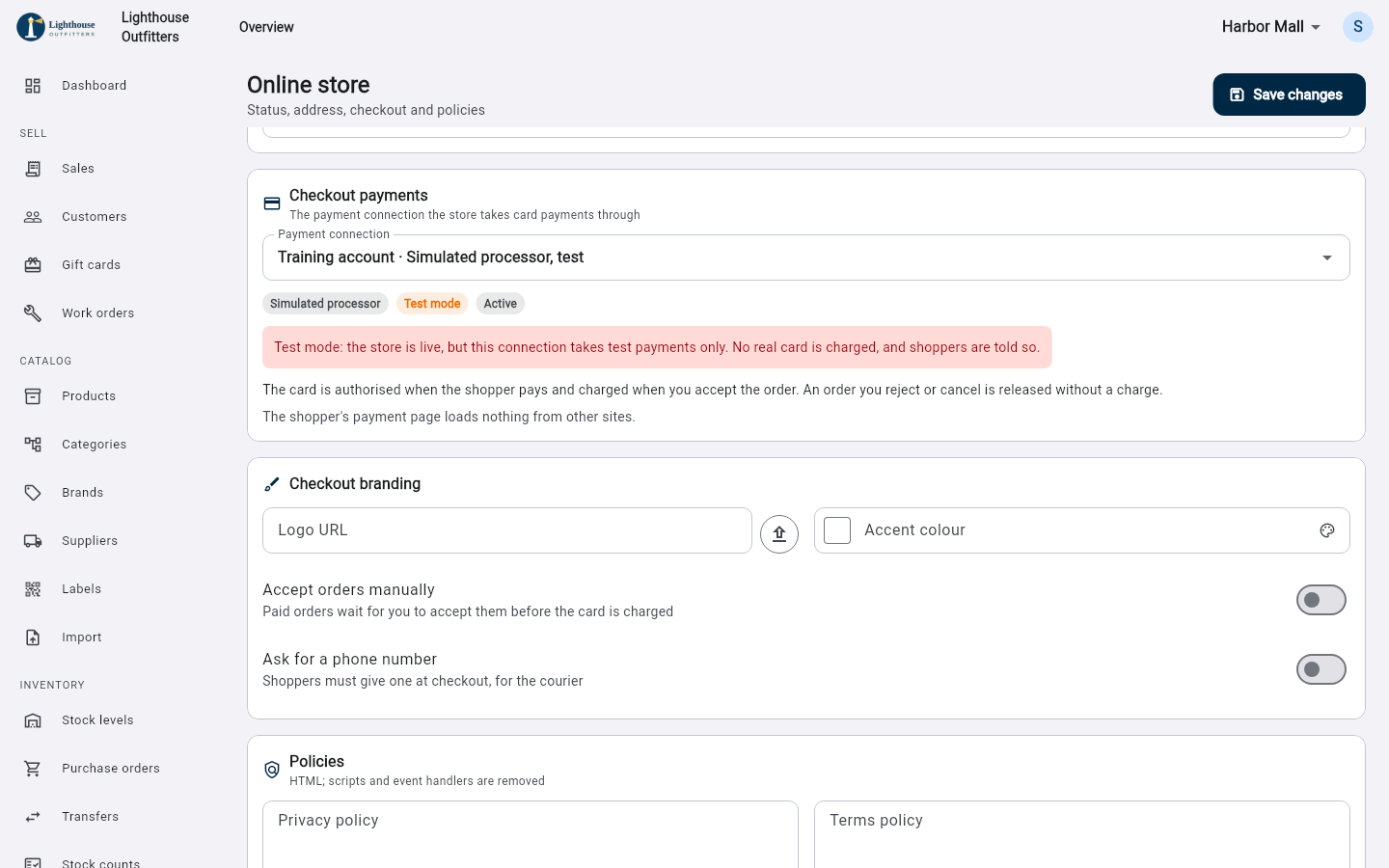Click the Purchase orders cart icon
Viewport: 1389px width, 868px height.
click(33, 769)
